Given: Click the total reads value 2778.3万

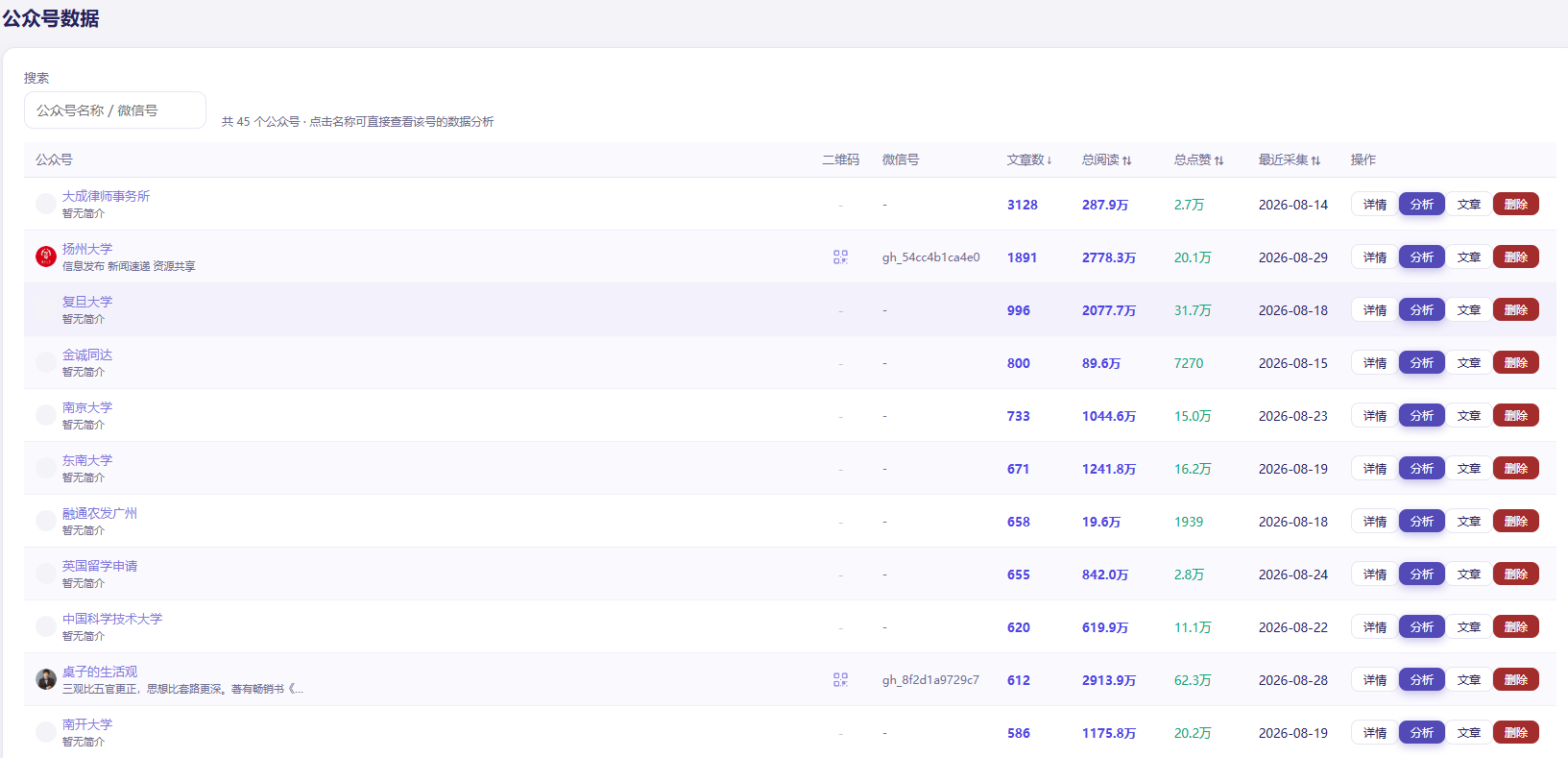Looking at the screenshot, I should pos(1109,257).
